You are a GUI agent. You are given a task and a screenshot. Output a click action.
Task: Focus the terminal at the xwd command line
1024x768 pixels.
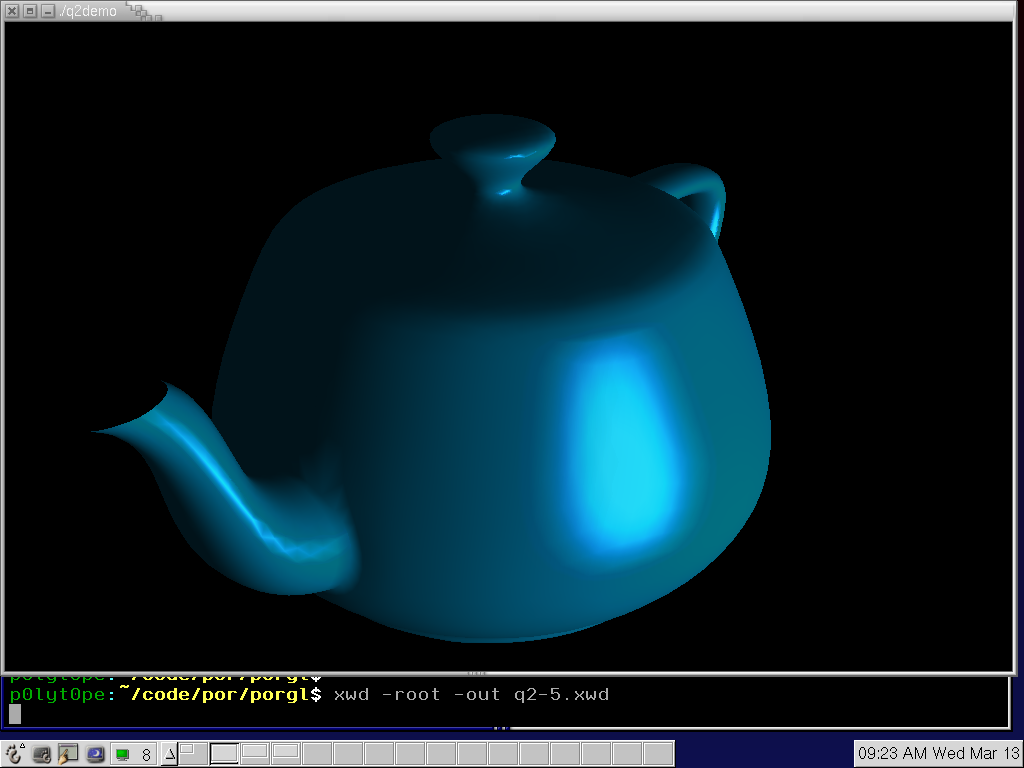pyautogui.click(x=470, y=694)
